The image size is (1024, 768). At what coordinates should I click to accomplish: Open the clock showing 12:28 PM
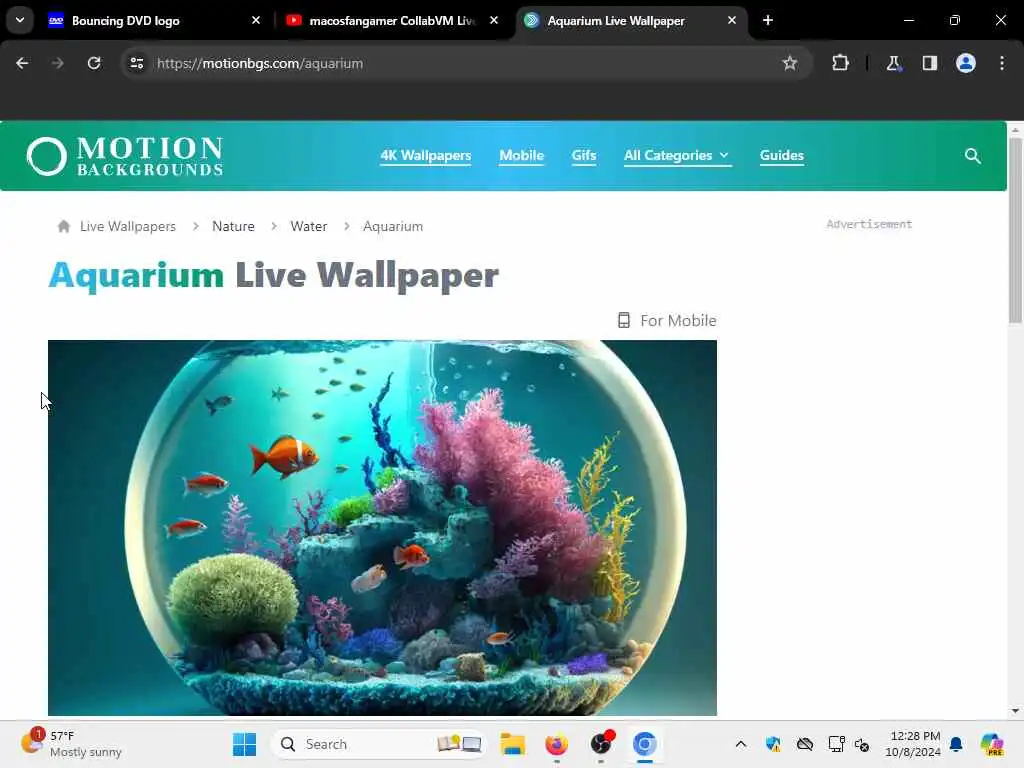click(x=913, y=744)
